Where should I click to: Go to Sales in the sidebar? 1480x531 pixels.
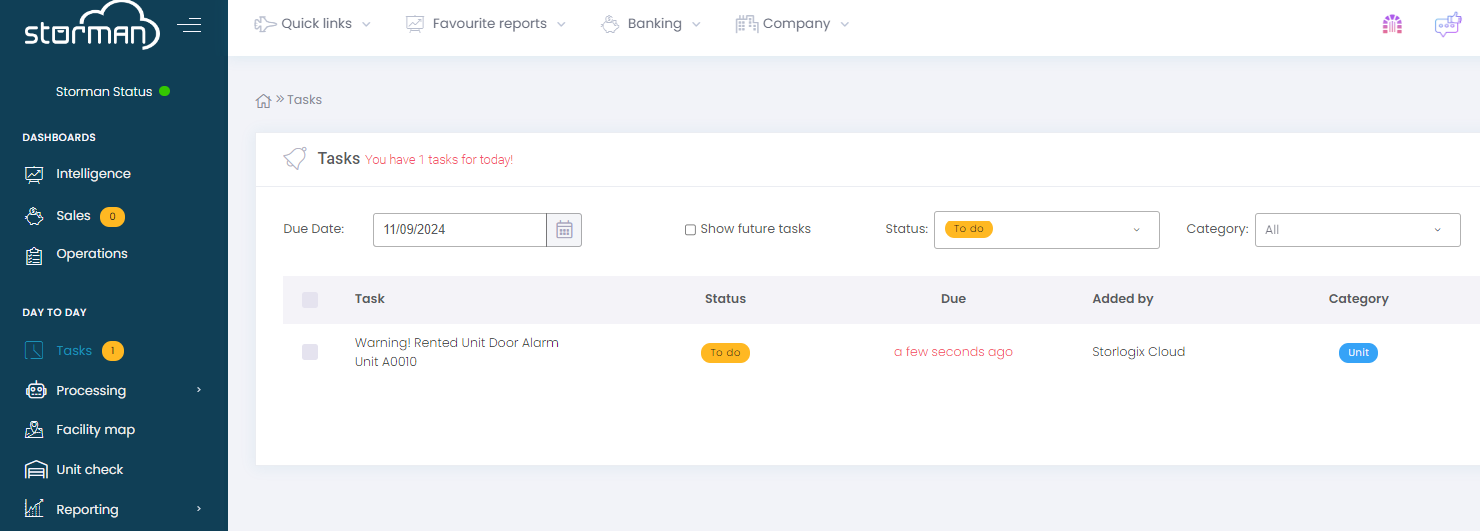pos(73,216)
